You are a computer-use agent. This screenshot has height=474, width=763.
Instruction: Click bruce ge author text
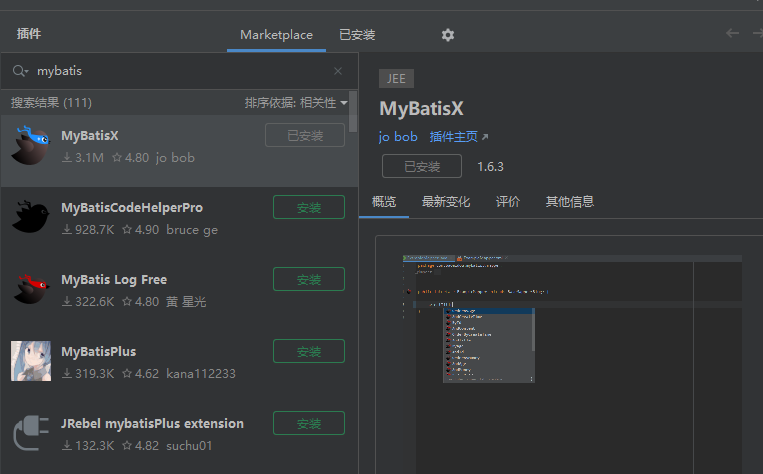click(x=192, y=230)
